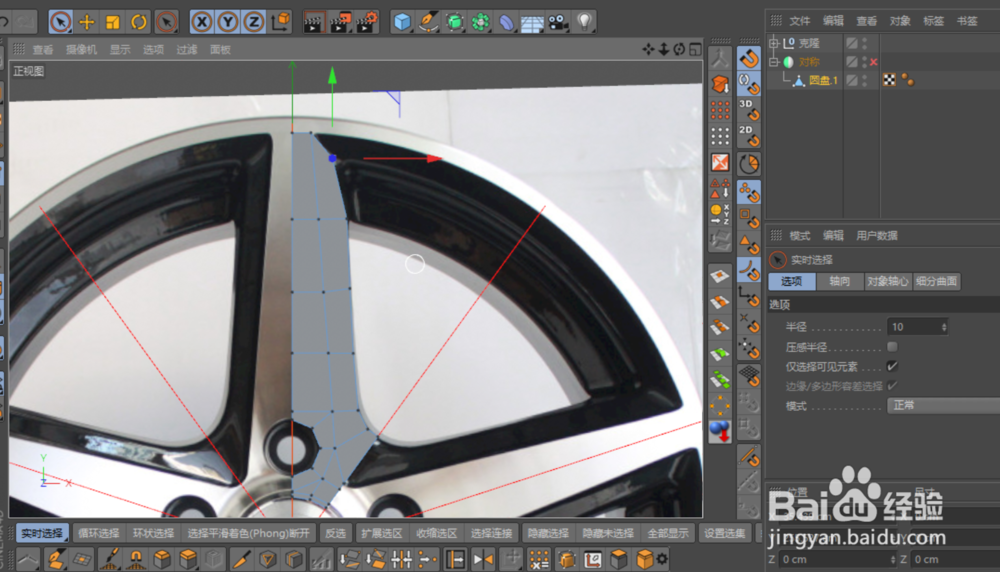Click viewport rotate camera icon

click(x=679, y=49)
